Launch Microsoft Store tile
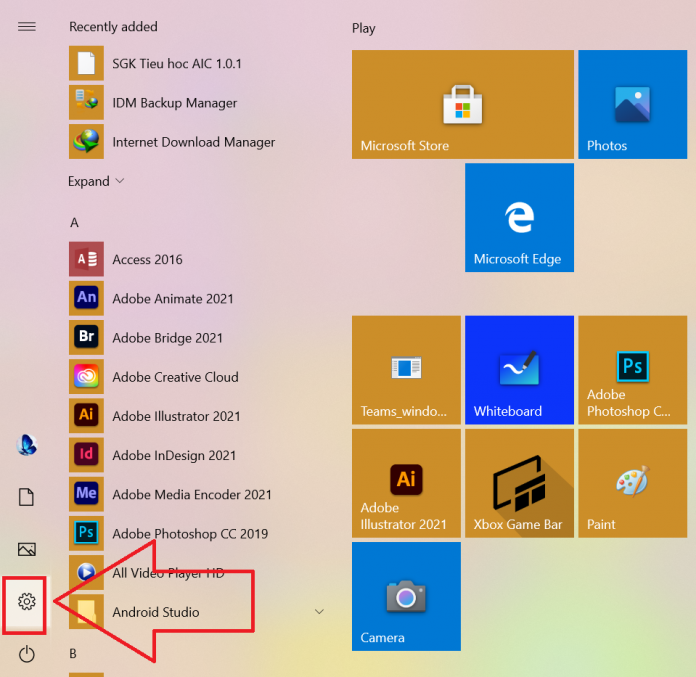The height and width of the screenshot is (677, 696). pos(462,105)
